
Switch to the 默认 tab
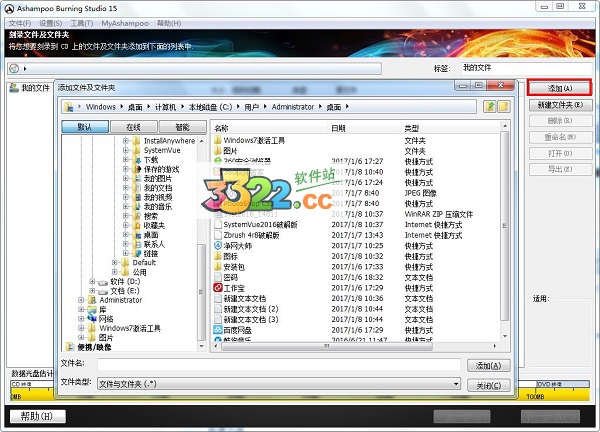coord(85,127)
